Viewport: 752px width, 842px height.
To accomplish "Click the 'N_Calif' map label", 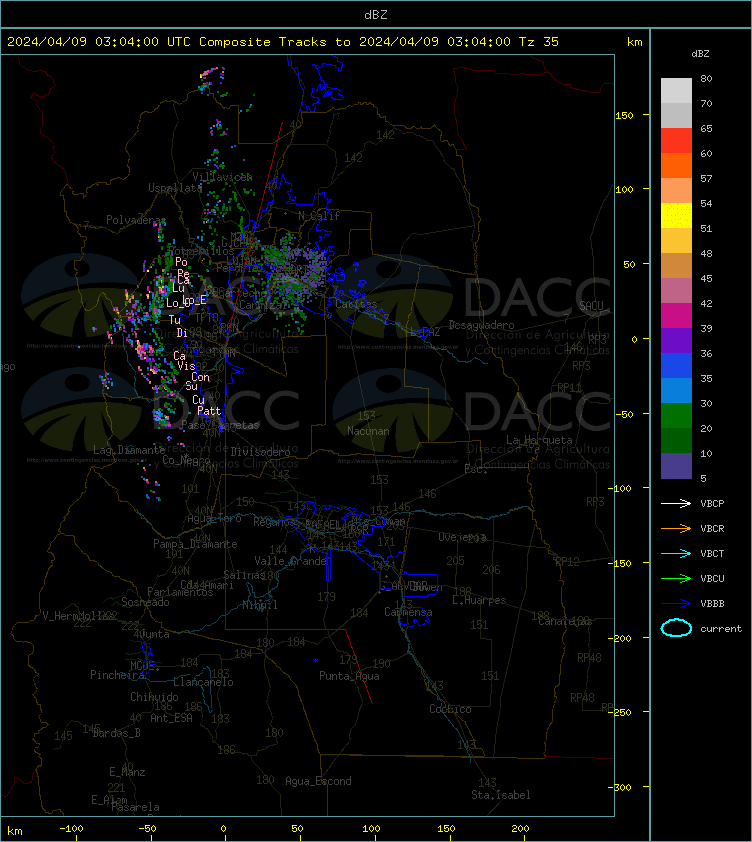I will (319, 216).
